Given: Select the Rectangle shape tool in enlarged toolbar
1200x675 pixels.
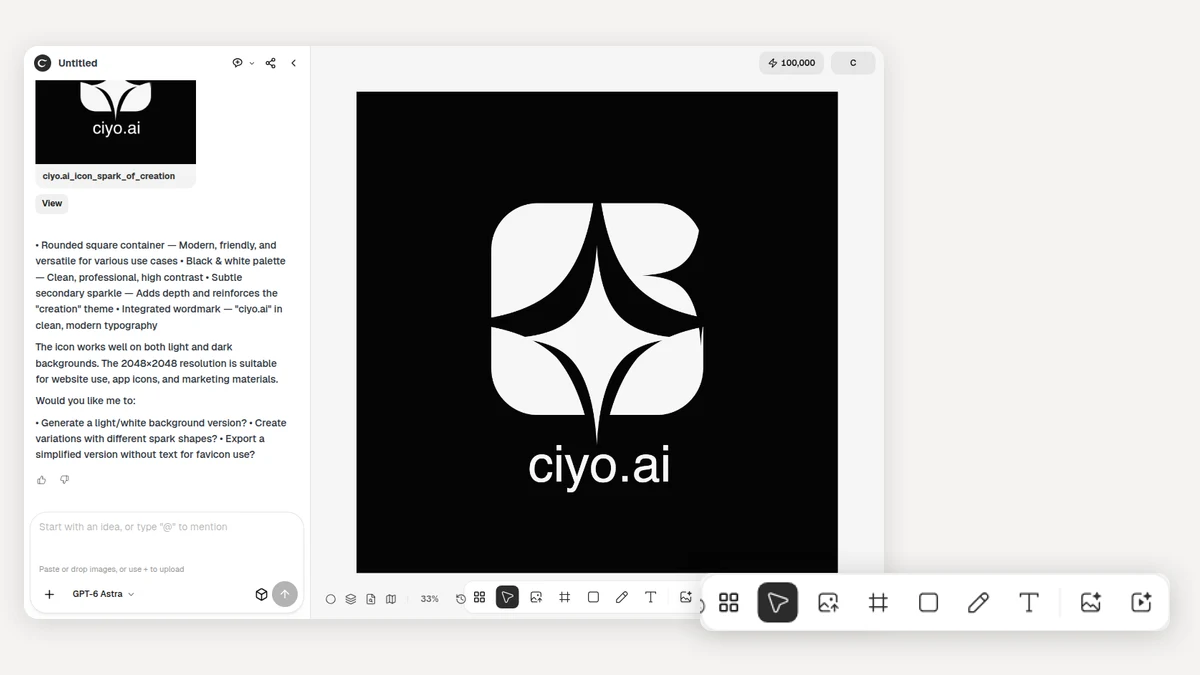Looking at the screenshot, I should pos(928,602).
